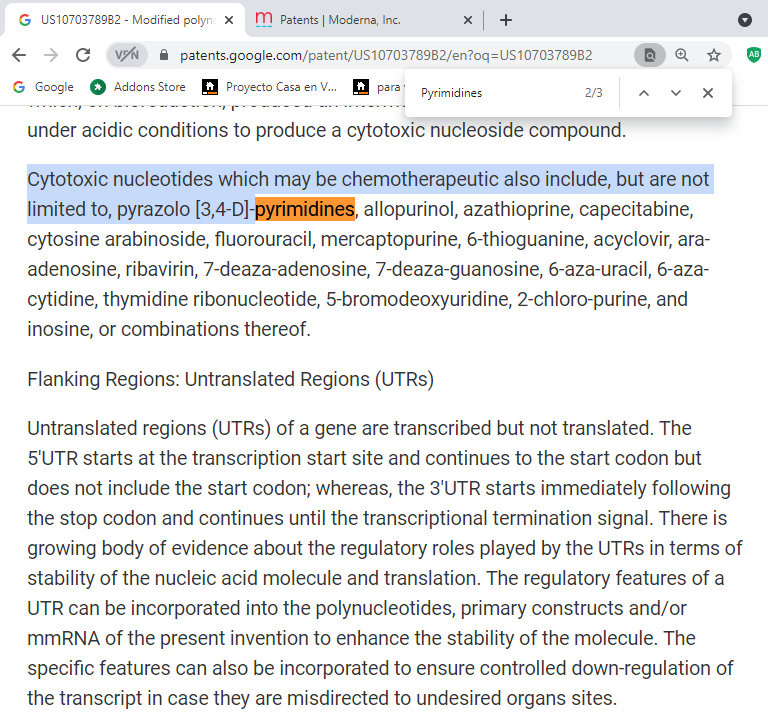Click the browser back arrow

[x=20, y=55]
